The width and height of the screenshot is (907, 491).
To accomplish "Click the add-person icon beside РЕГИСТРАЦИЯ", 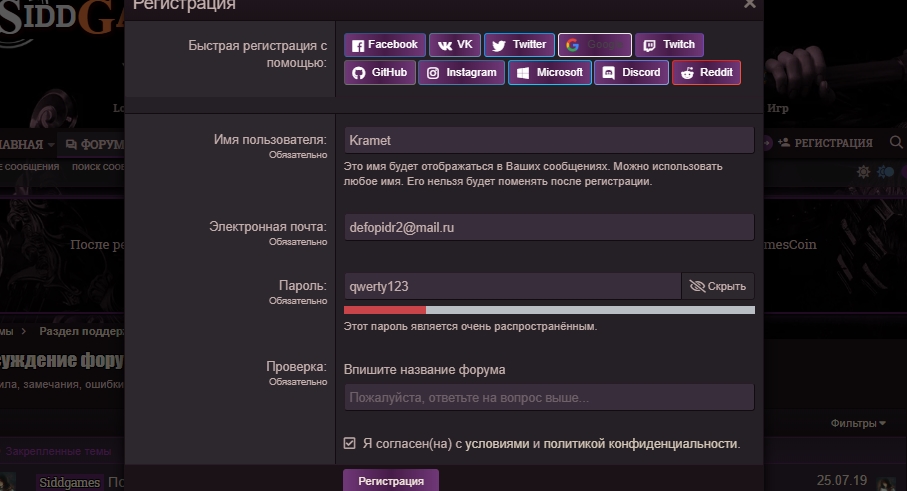I will tap(784, 142).
